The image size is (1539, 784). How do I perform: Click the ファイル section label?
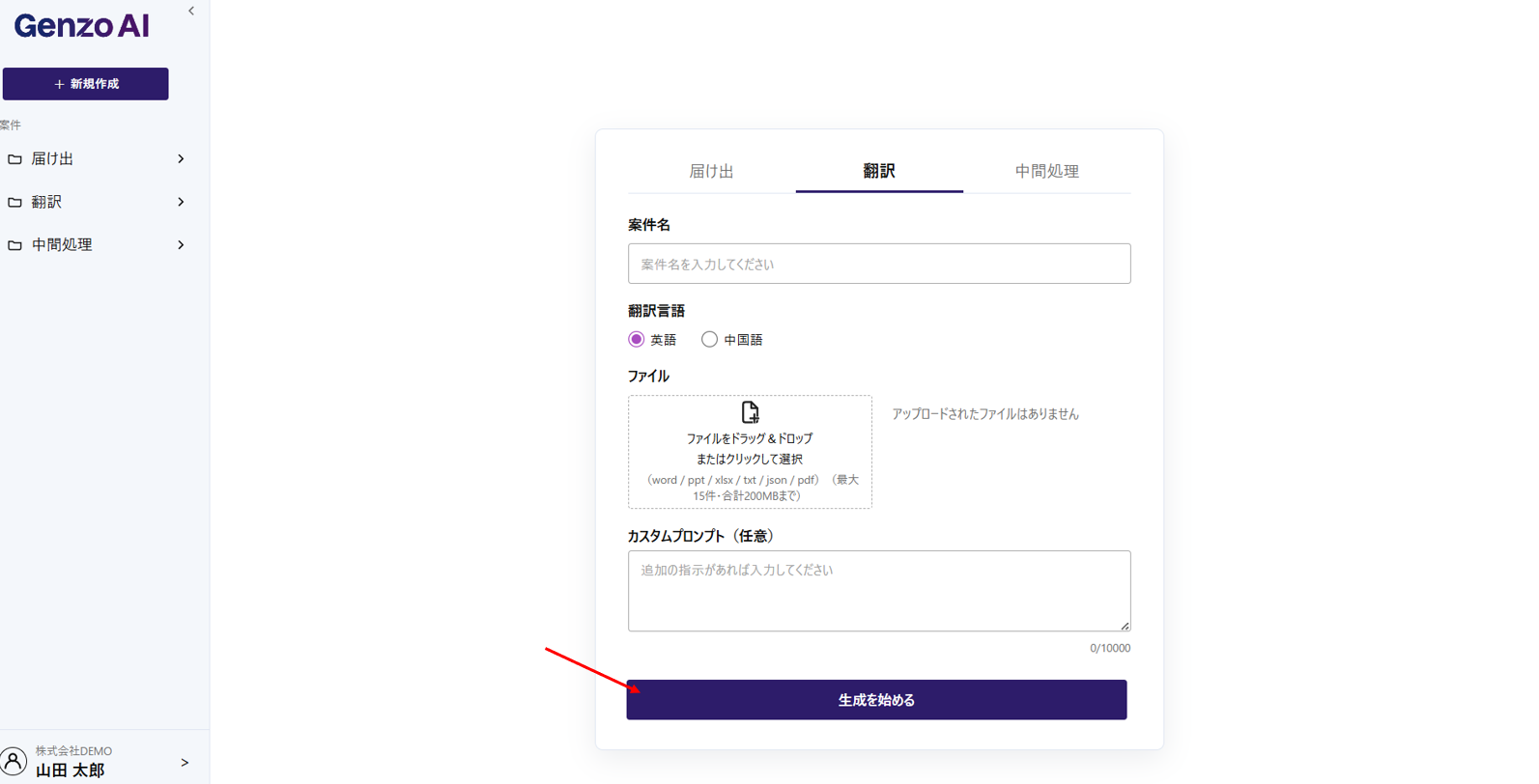coord(648,377)
